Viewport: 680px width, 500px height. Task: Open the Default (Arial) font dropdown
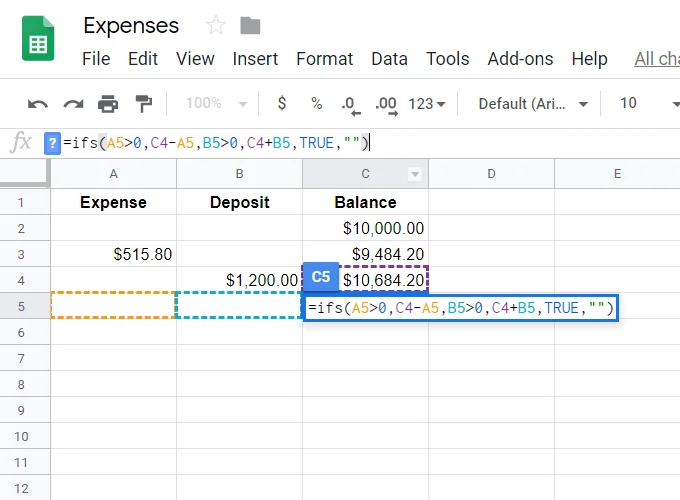533,104
